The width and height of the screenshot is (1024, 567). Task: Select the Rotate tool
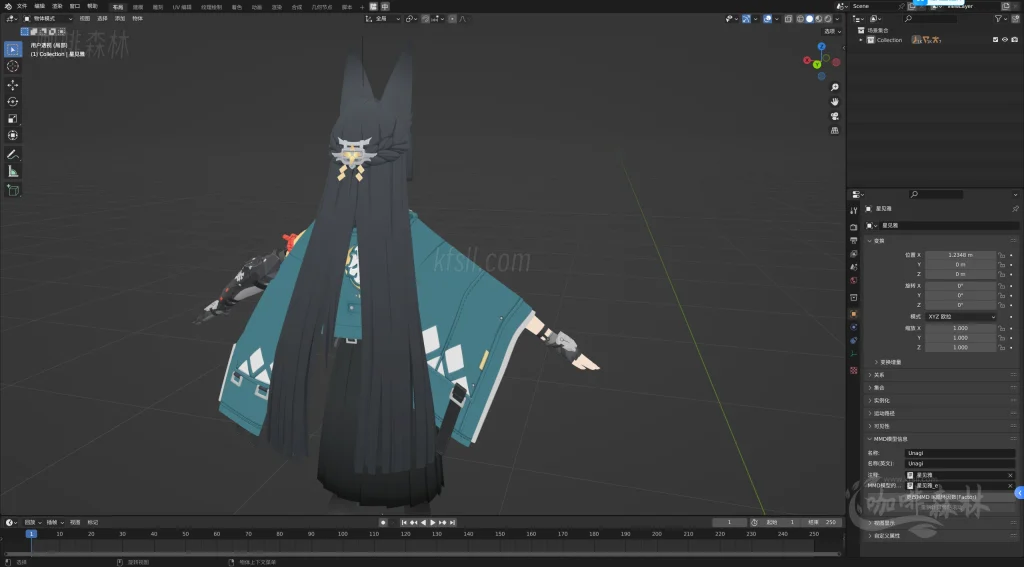point(12,101)
